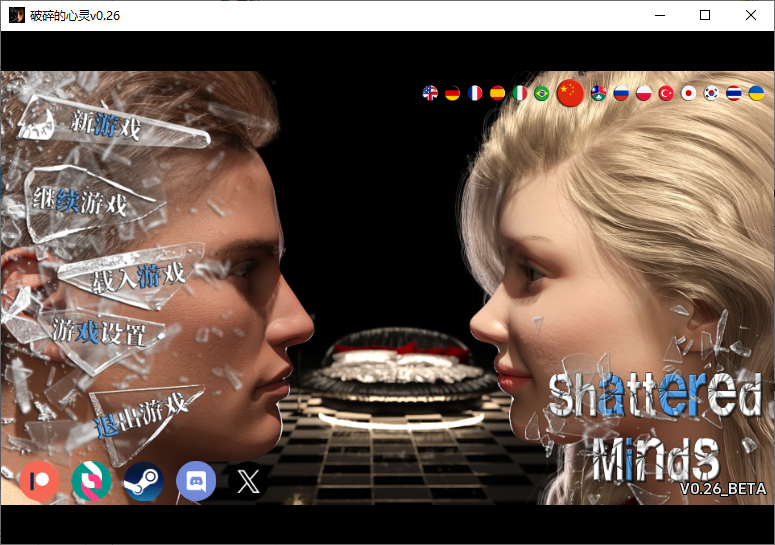Select 继续游戏 to continue the game

click(81, 201)
